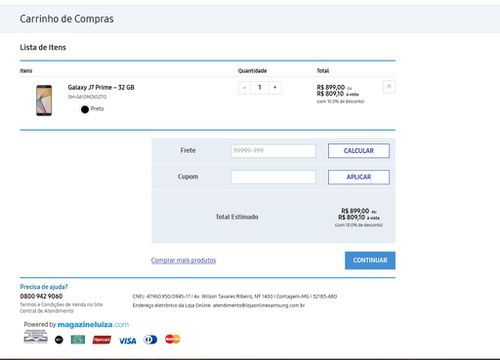Image resolution: width=500 pixels, height=360 pixels.
Task: Click the magazineluiza.com logo link
Action: click(93, 325)
